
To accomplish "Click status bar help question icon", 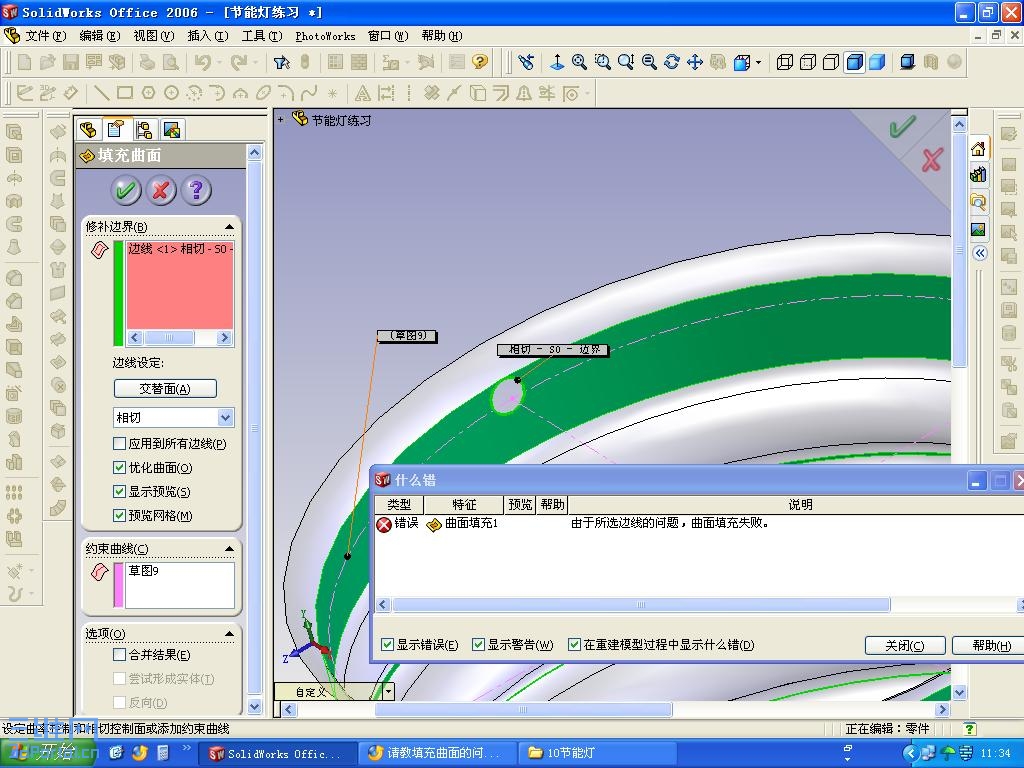I will [x=970, y=728].
